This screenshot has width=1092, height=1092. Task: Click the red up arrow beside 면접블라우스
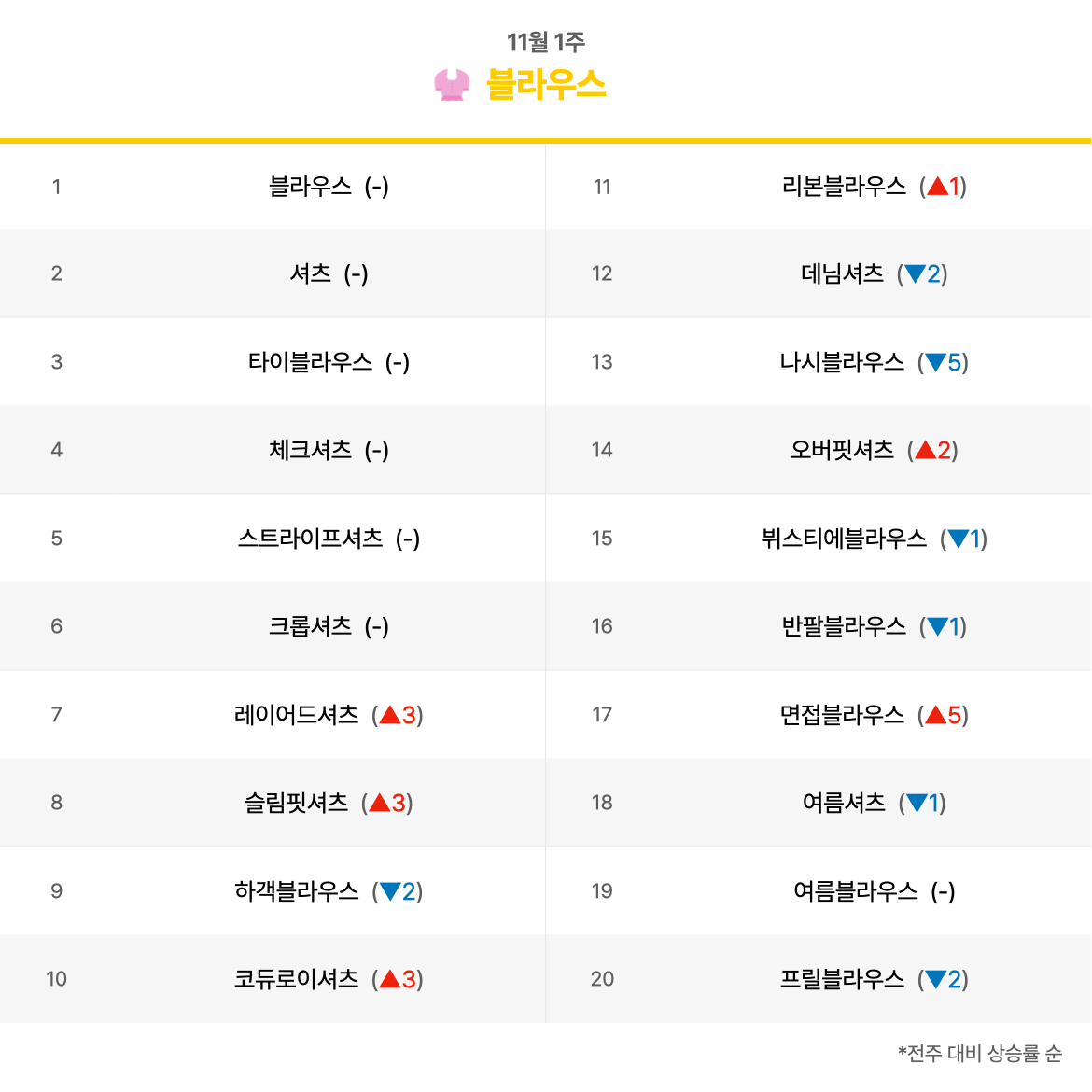click(936, 715)
